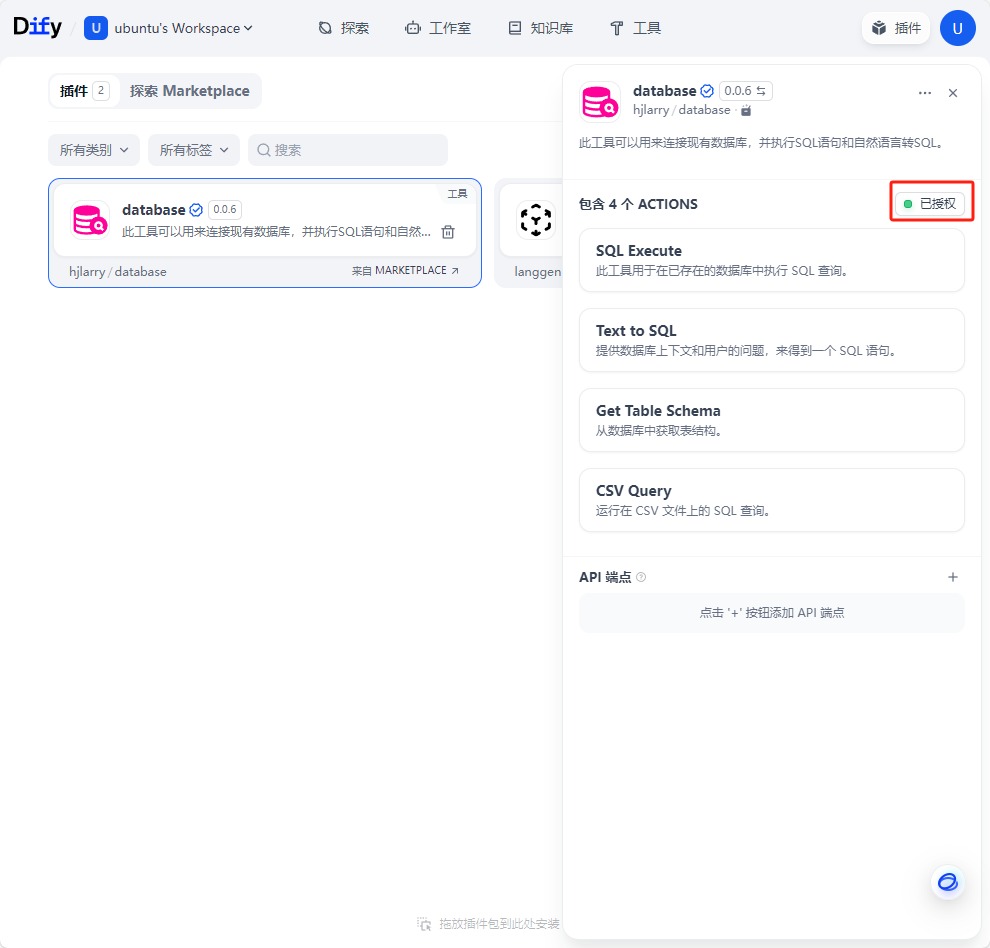The image size is (990, 948).
Task: Click the plugin description text in detail panel
Action: [762, 143]
